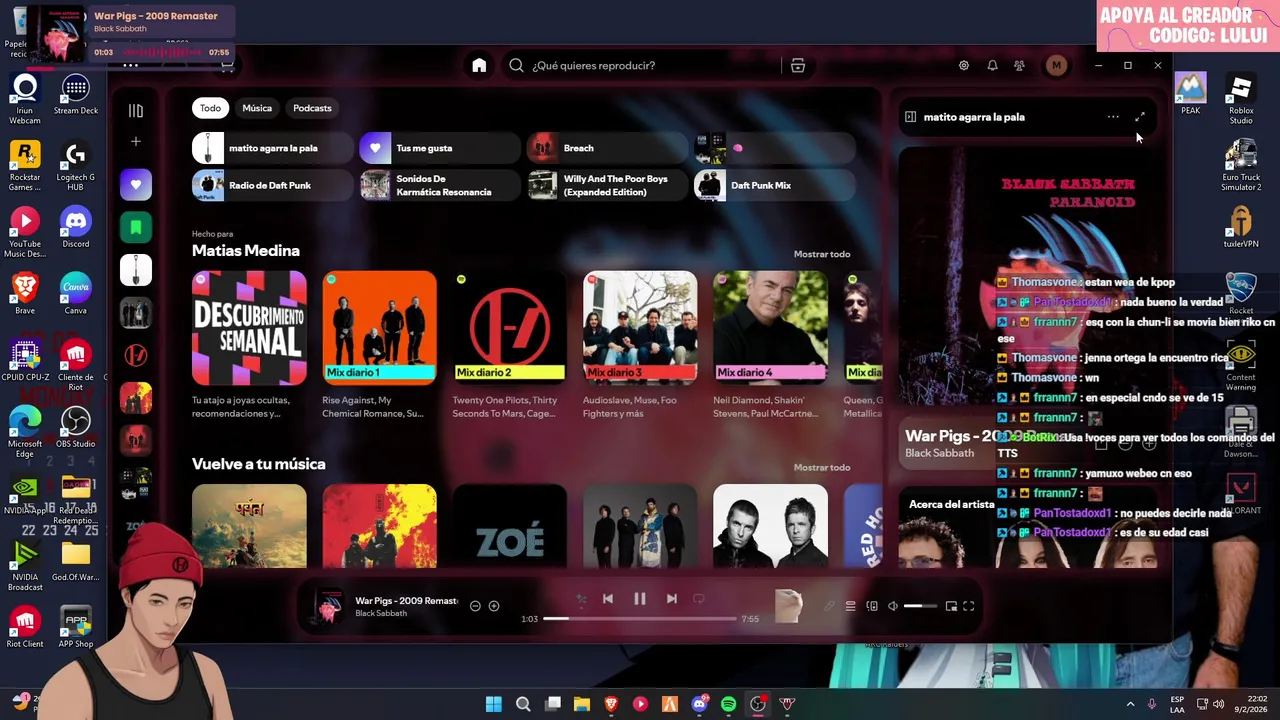Click 'Mostrar todo' for Vuelve a tu música
This screenshot has width=1280, height=720.
pyautogui.click(x=822, y=467)
